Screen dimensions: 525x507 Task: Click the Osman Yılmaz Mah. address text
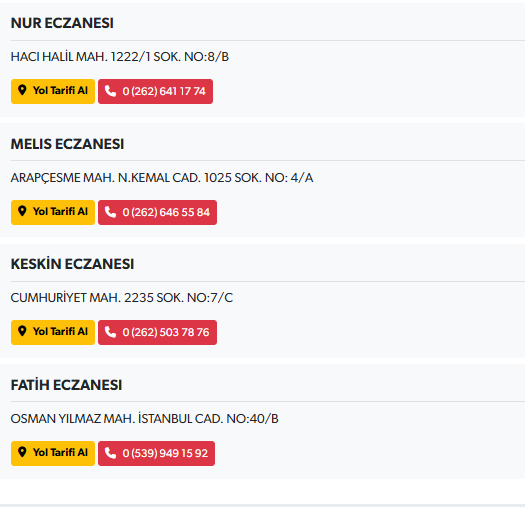pyautogui.click(x=144, y=419)
